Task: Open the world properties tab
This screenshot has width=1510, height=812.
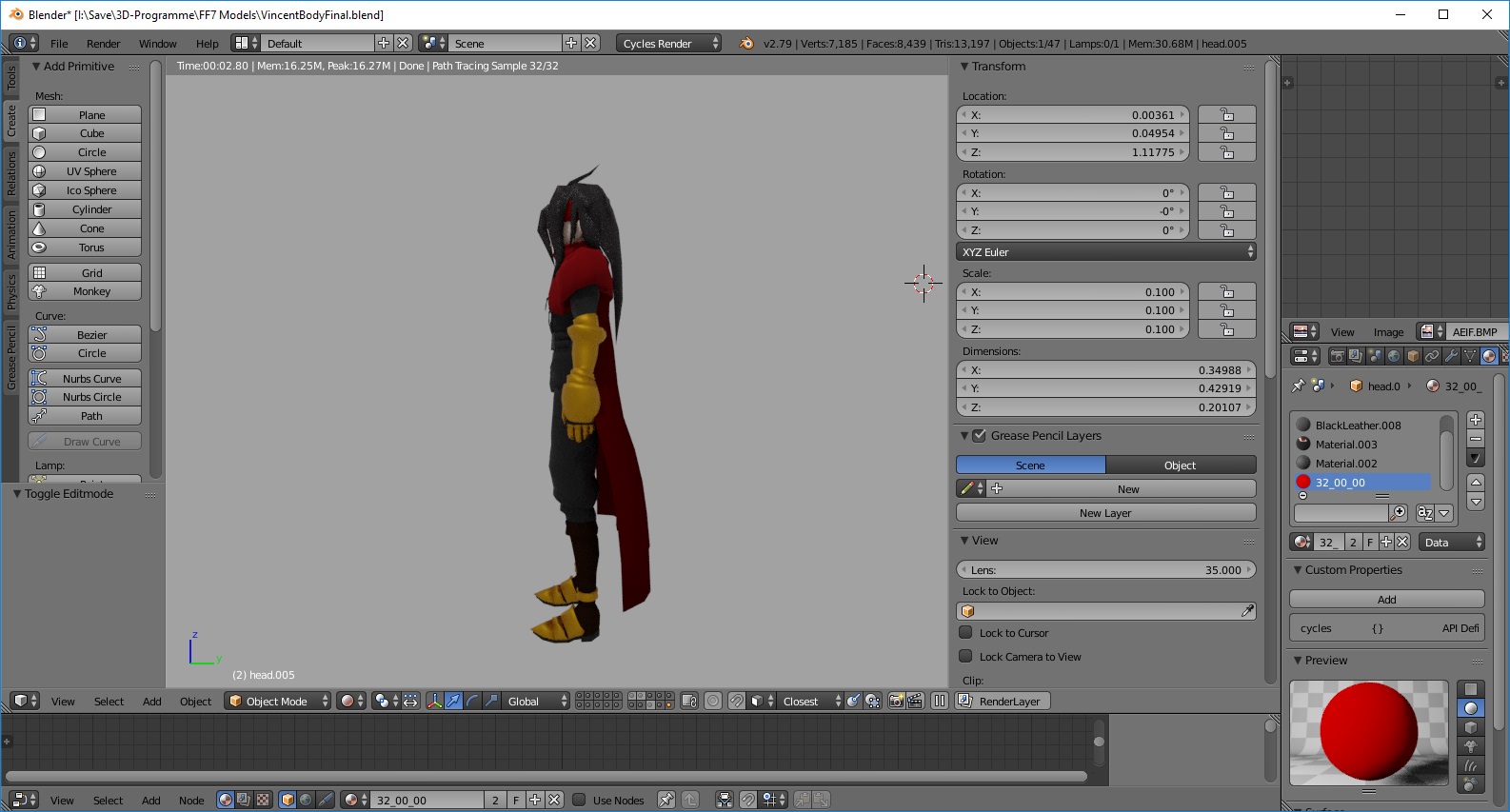Action: click(x=1394, y=356)
